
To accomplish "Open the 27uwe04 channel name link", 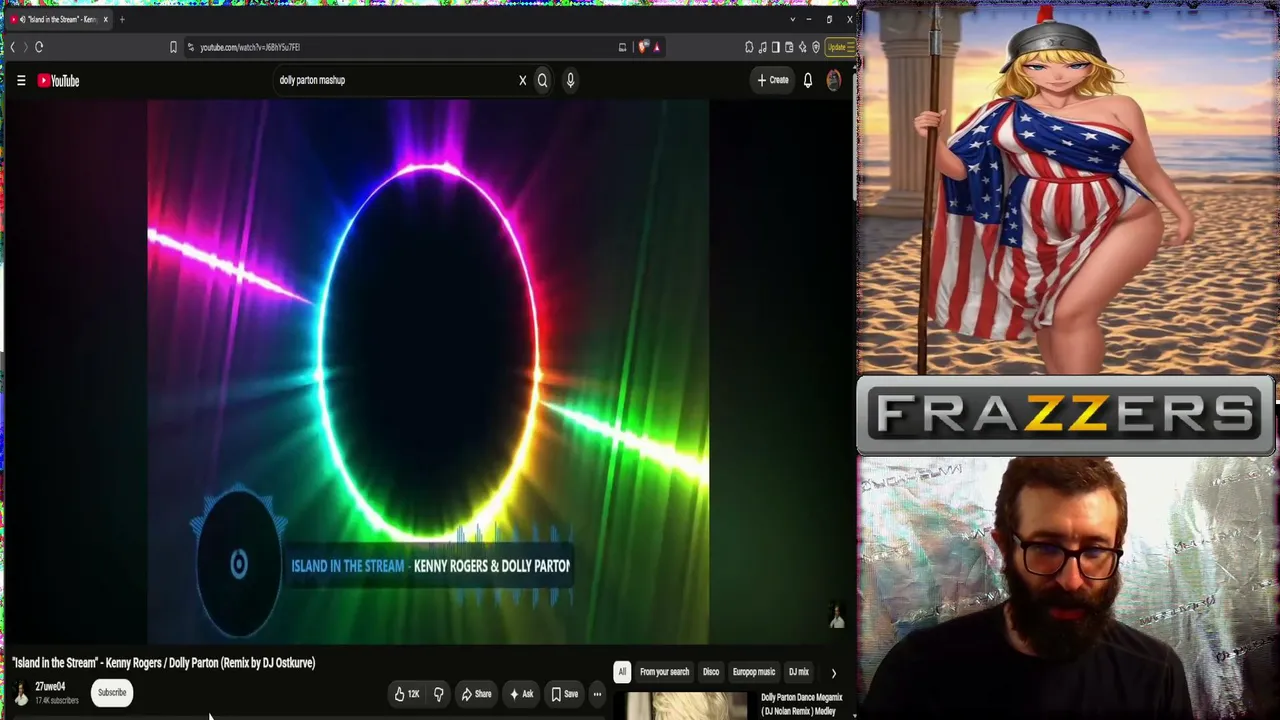I will coord(50,687).
